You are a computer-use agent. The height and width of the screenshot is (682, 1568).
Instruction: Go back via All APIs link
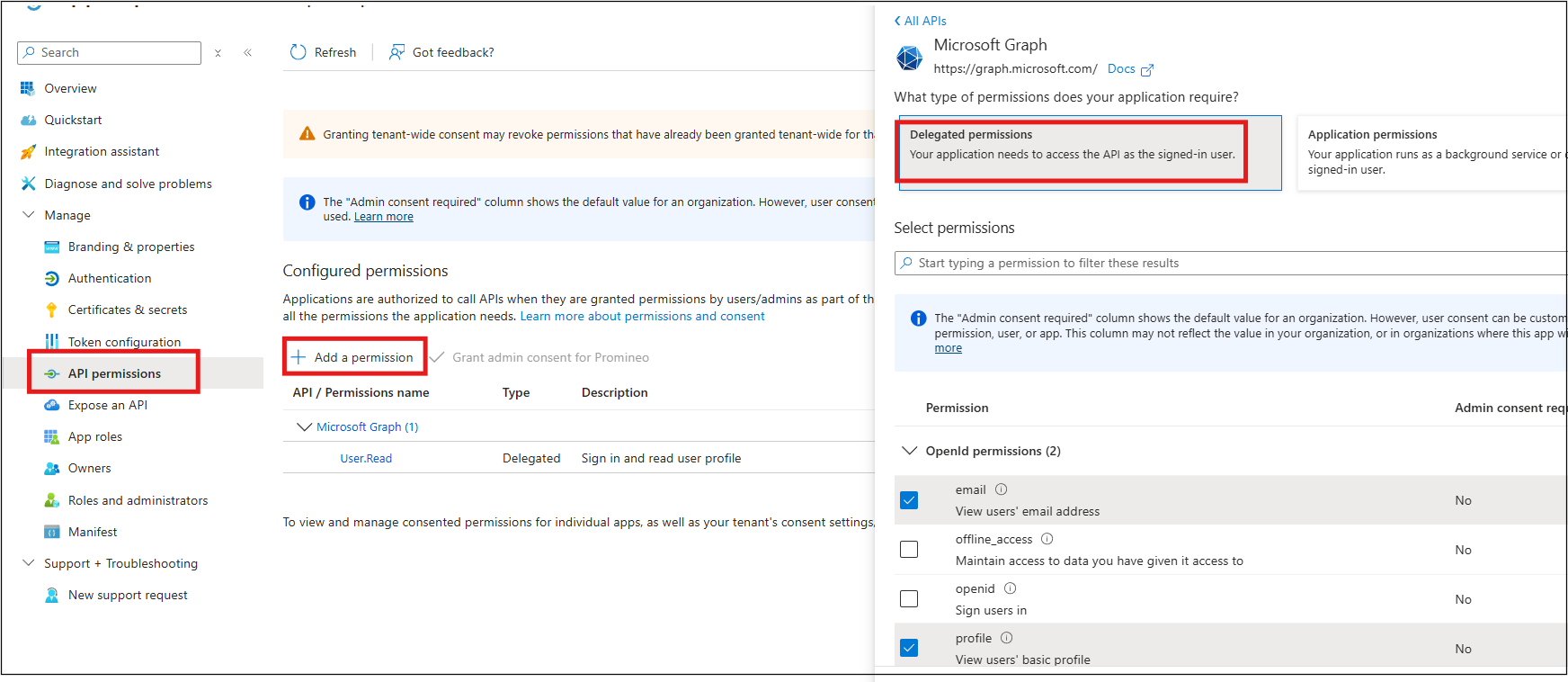point(920,21)
